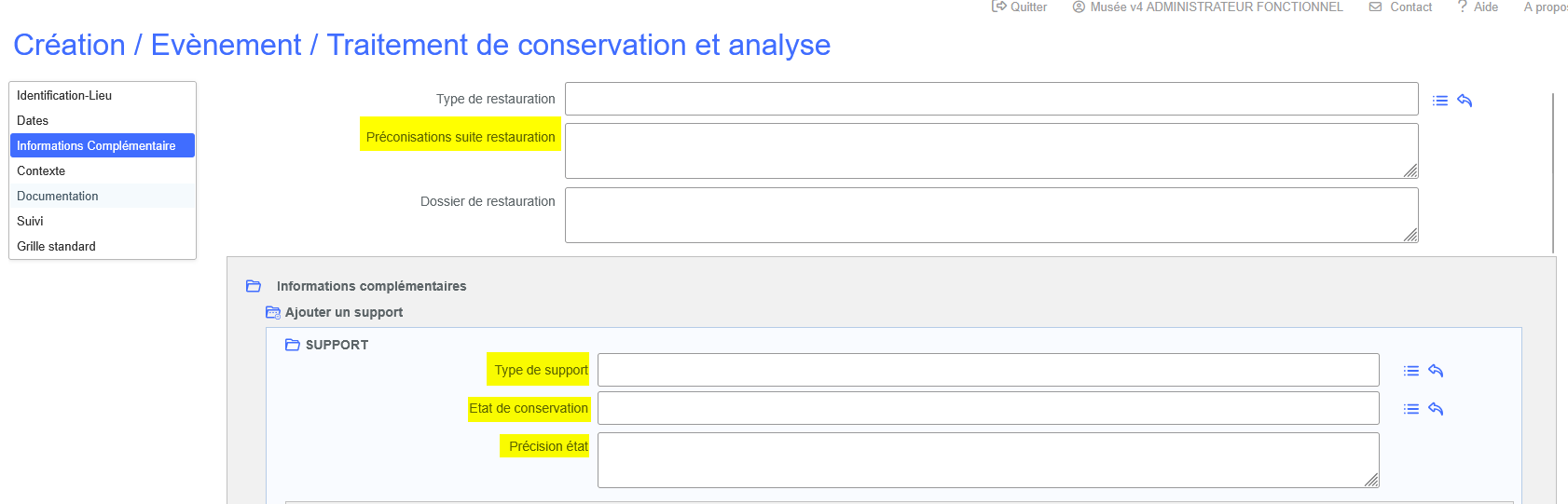Click the Quitter link
Viewport: 1568px width, 504px height.
(x=1020, y=7)
